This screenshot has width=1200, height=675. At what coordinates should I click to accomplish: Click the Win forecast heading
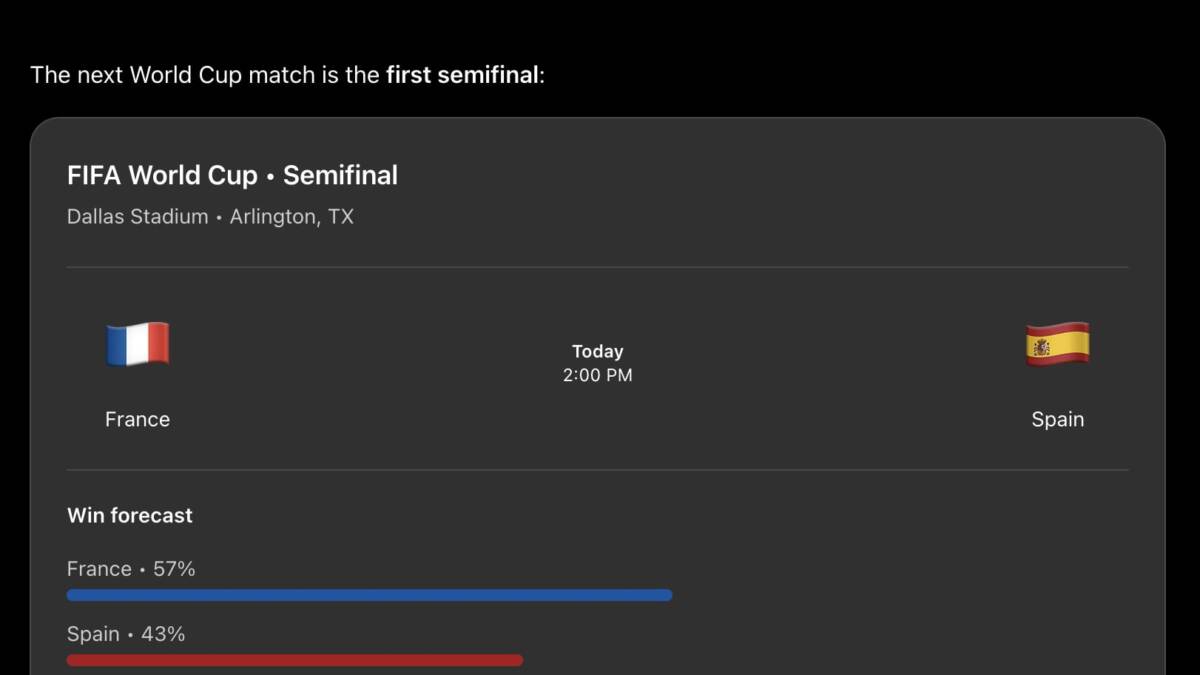[130, 515]
